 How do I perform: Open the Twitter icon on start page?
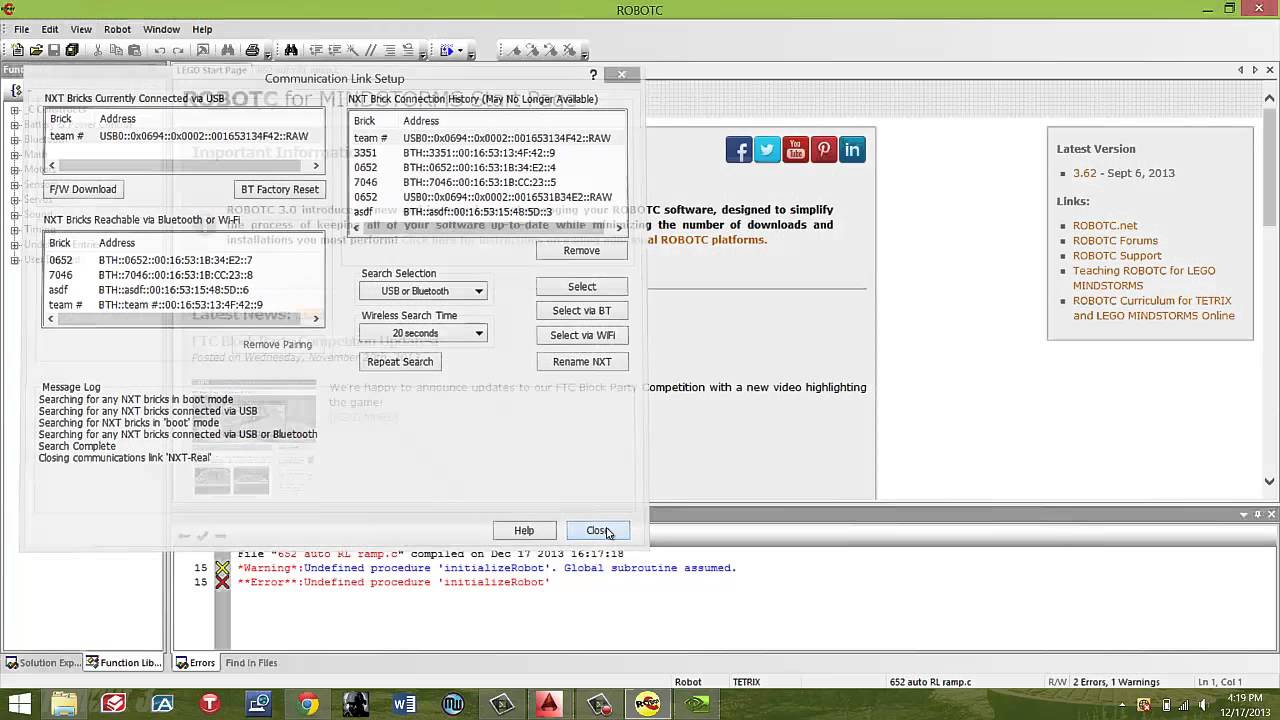click(767, 150)
